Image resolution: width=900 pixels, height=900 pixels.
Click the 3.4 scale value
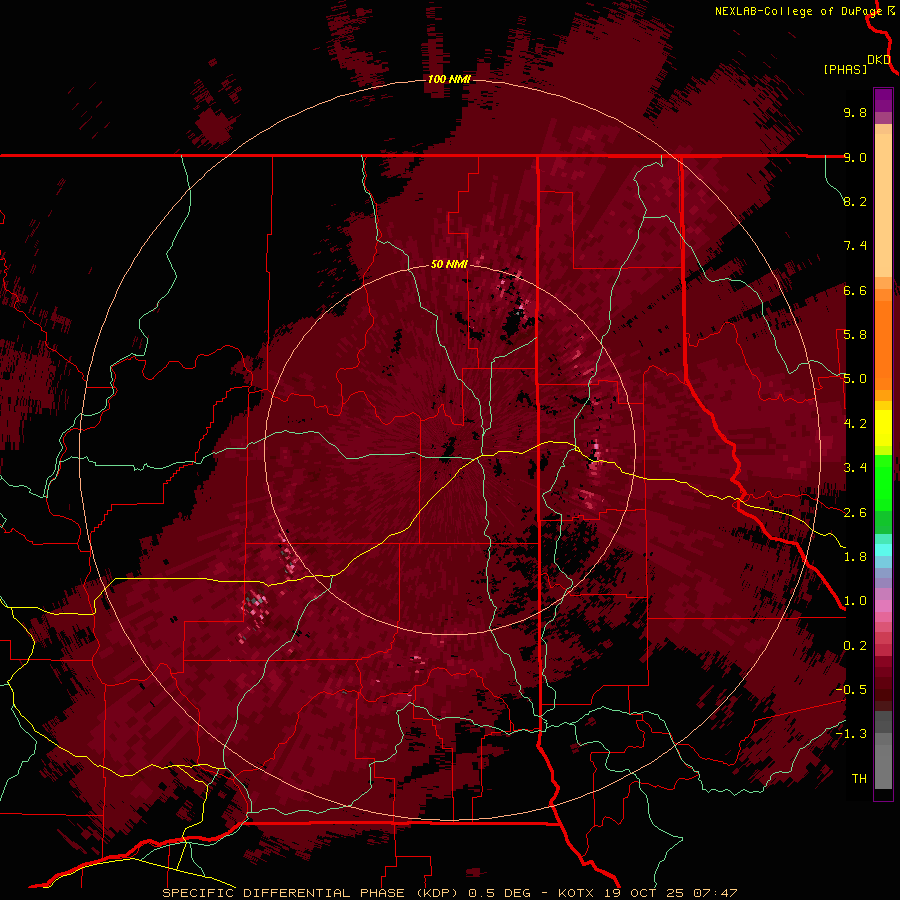pyautogui.click(x=855, y=468)
